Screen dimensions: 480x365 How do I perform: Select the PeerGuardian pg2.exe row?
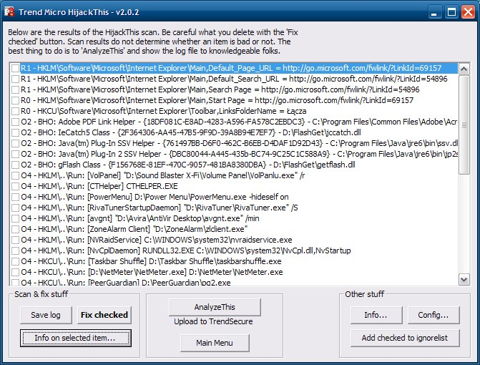pos(126,283)
